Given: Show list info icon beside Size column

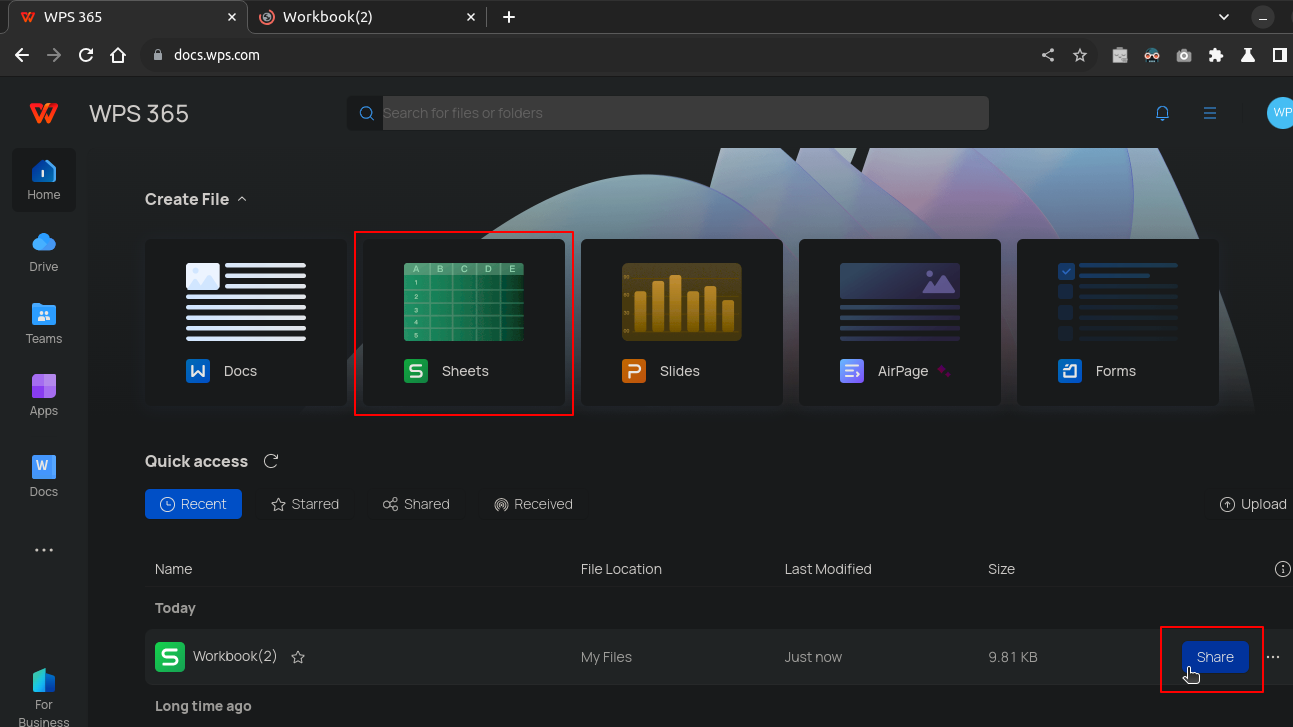Looking at the screenshot, I should coord(1283,569).
